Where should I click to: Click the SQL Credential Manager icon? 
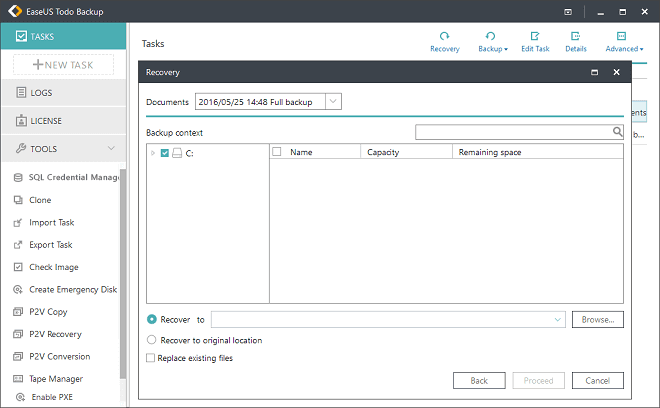click(18, 177)
